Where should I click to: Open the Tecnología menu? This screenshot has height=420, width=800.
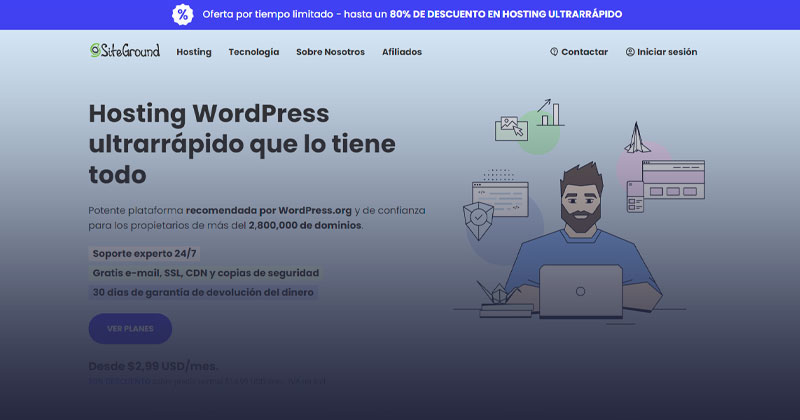pyautogui.click(x=254, y=52)
